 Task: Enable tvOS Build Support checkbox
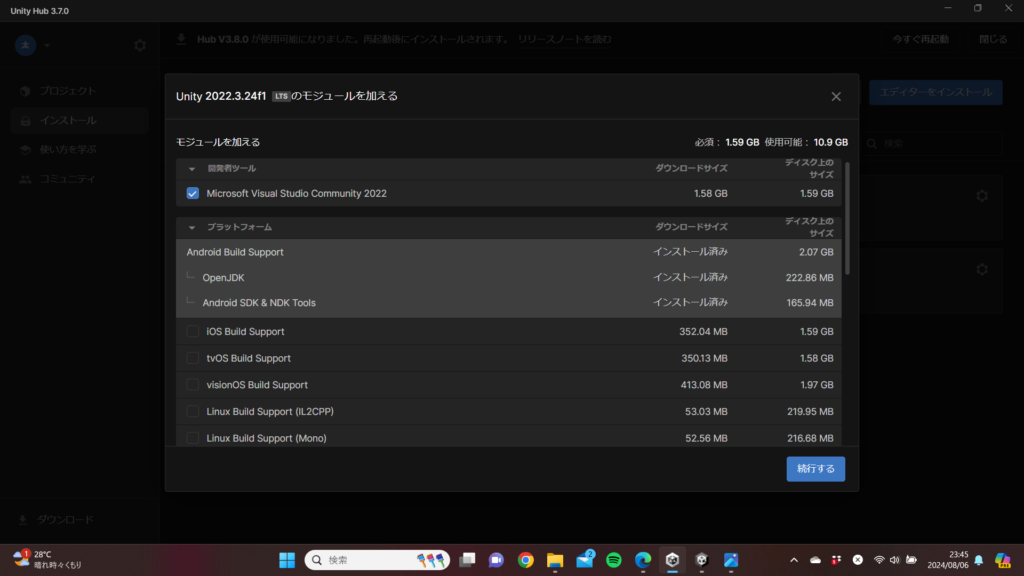tap(193, 359)
